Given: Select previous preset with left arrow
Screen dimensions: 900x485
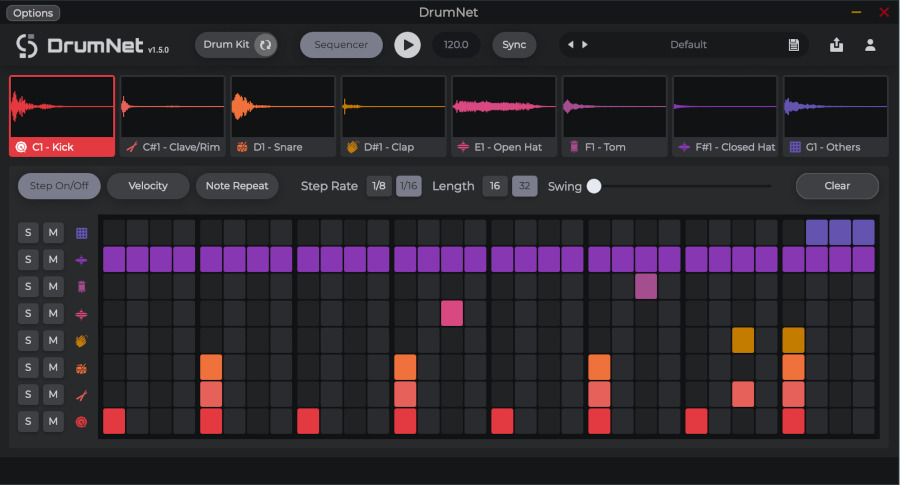Looking at the screenshot, I should click(571, 45).
